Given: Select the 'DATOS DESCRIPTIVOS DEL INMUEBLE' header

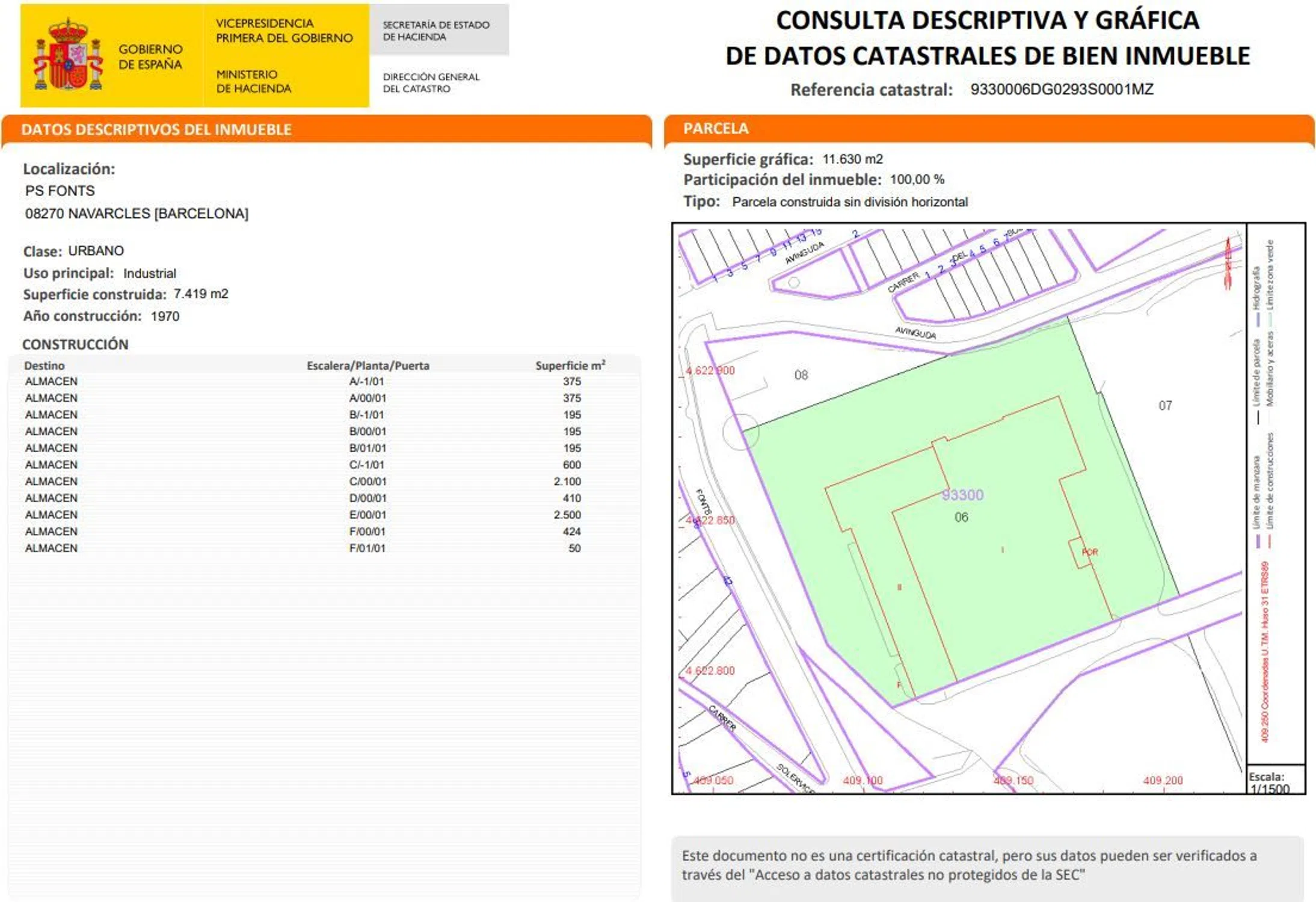Looking at the screenshot, I should point(156,129).
